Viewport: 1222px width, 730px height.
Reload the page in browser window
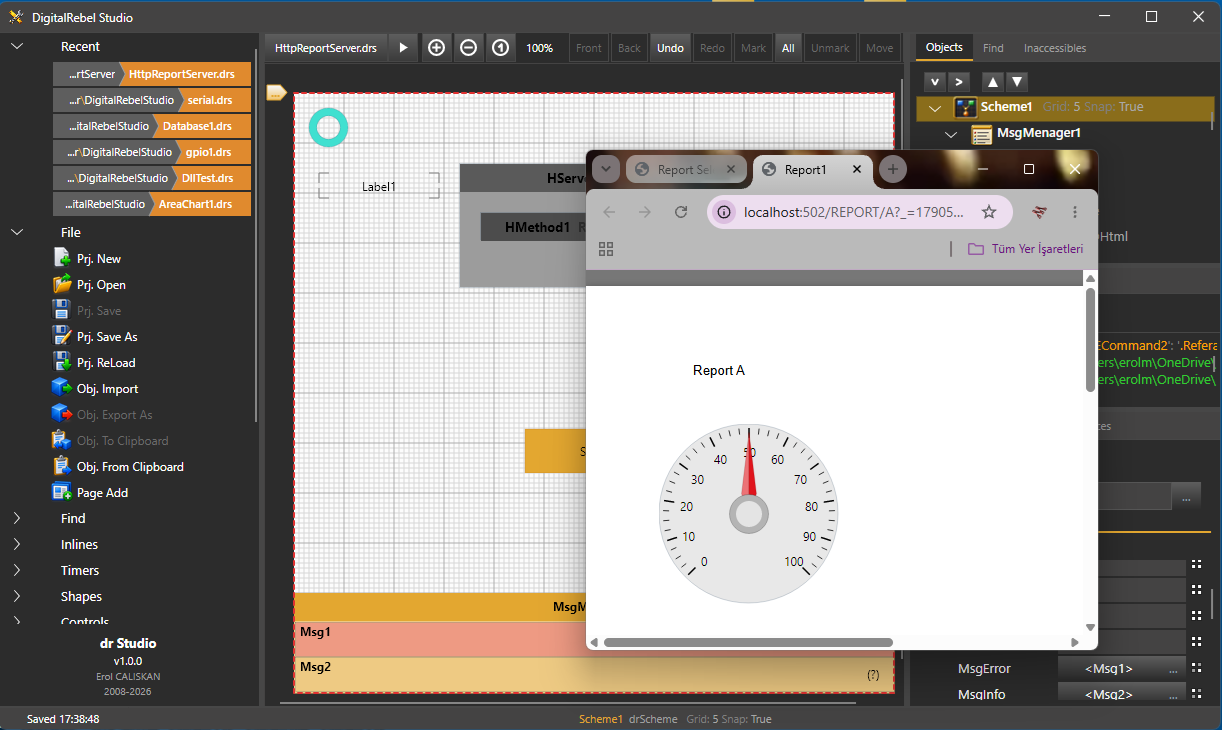click(681, 212)
